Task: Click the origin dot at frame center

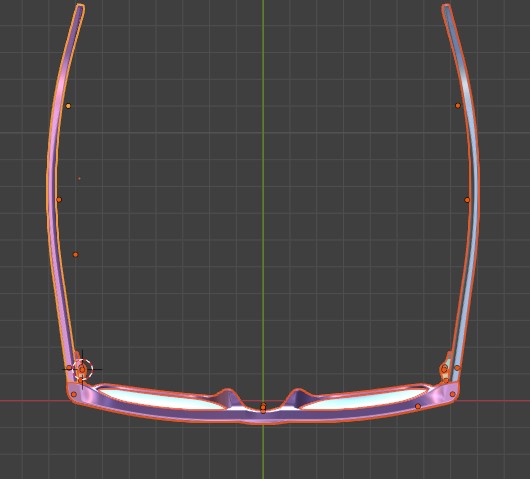Action: tap(263, 408)
